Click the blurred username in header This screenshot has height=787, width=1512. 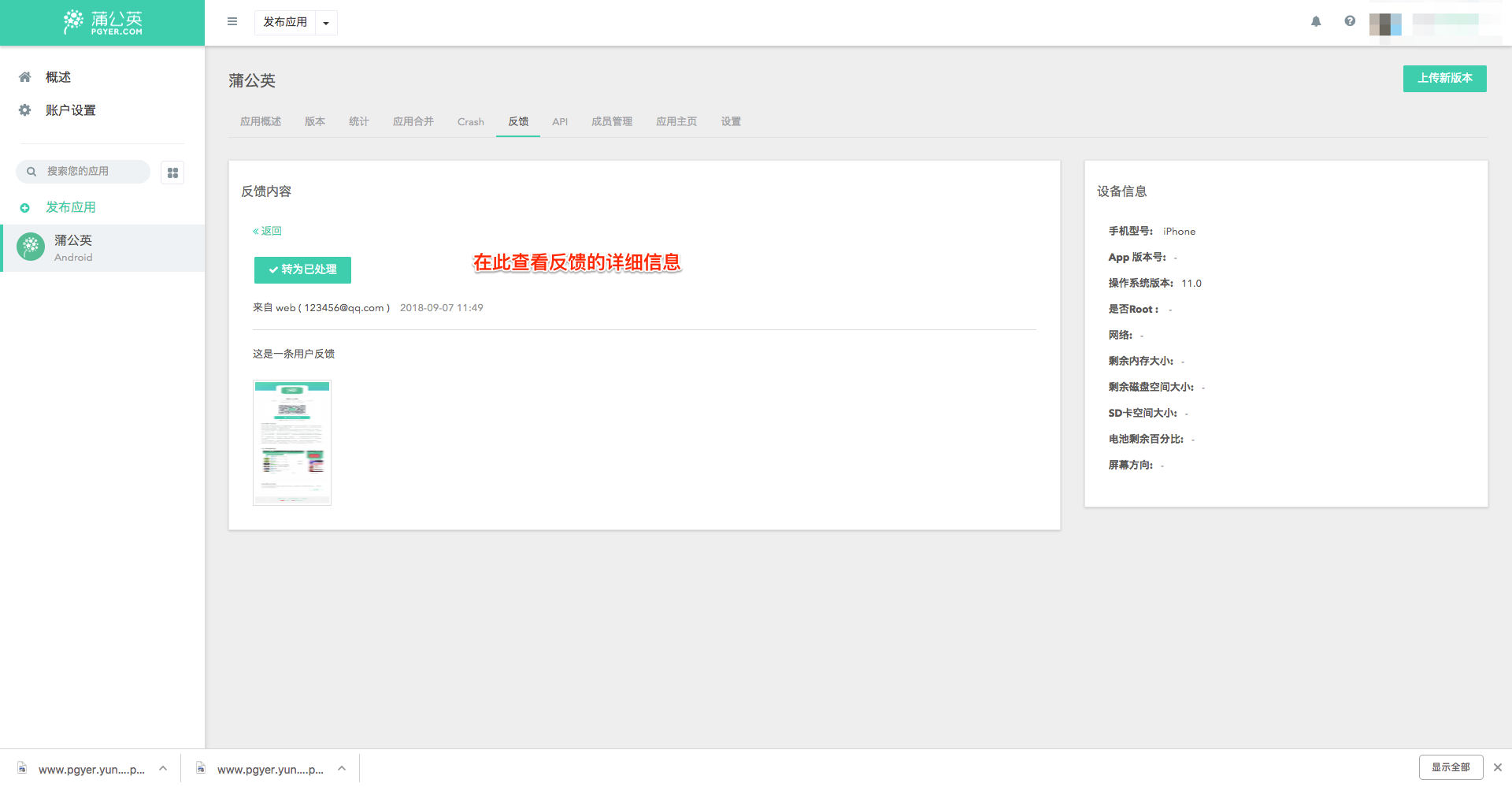[x=1455, y=24]
